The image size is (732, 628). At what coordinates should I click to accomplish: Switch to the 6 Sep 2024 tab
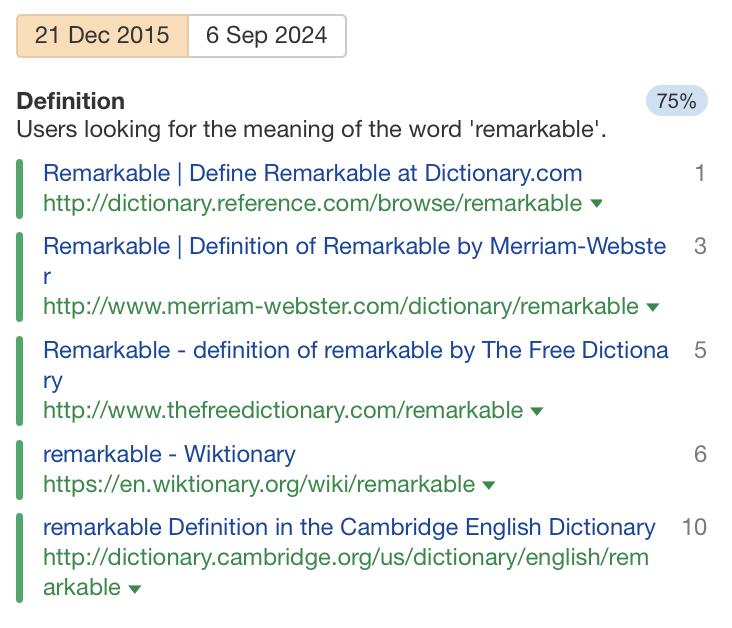pos(266,36)
